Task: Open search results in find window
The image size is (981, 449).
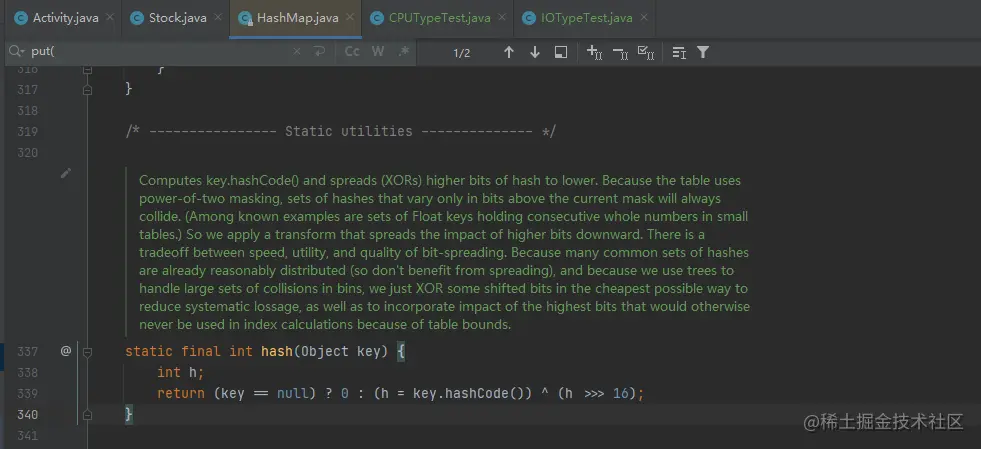Action: [561, 53]
